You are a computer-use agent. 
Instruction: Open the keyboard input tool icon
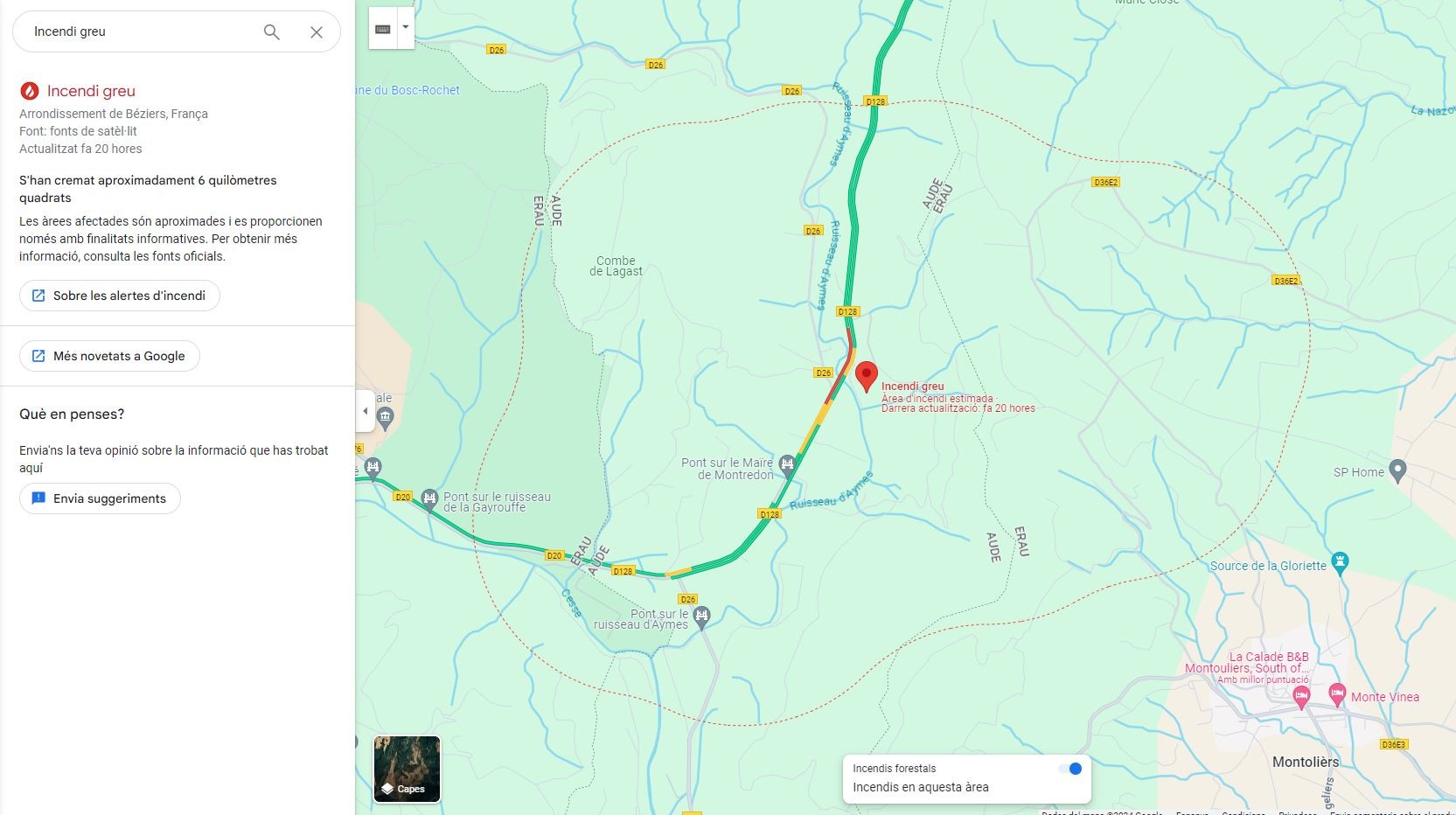click(383, 29)
